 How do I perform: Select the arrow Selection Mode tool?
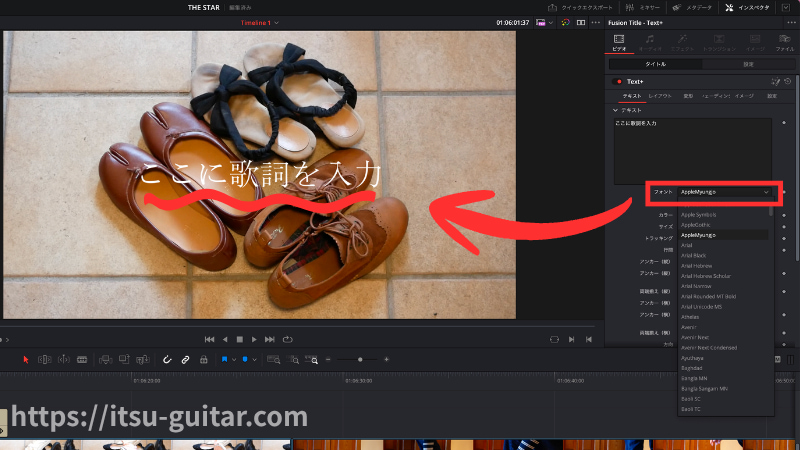26,360
